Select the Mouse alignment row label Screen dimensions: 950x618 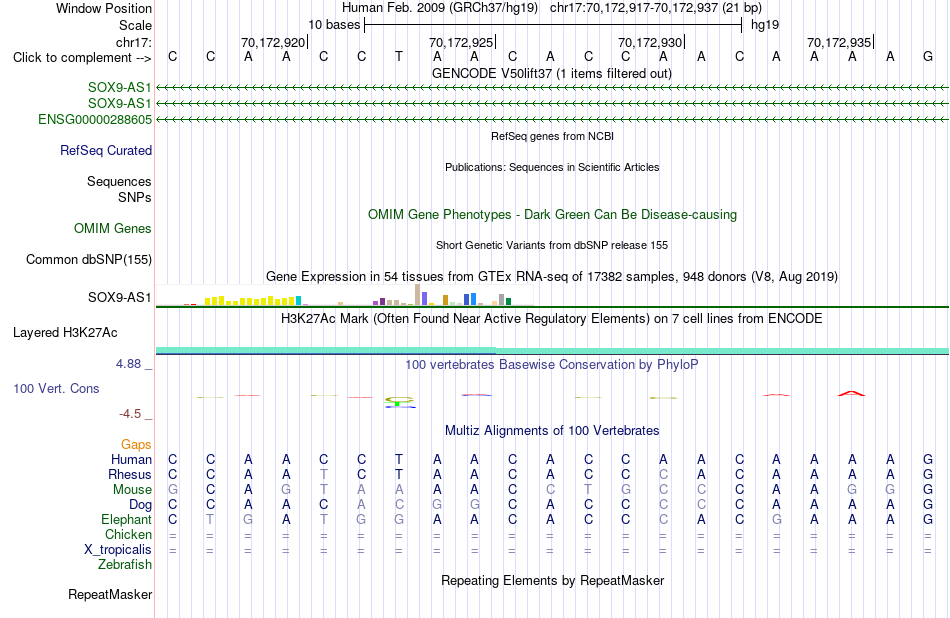click(x=132, y=490)
